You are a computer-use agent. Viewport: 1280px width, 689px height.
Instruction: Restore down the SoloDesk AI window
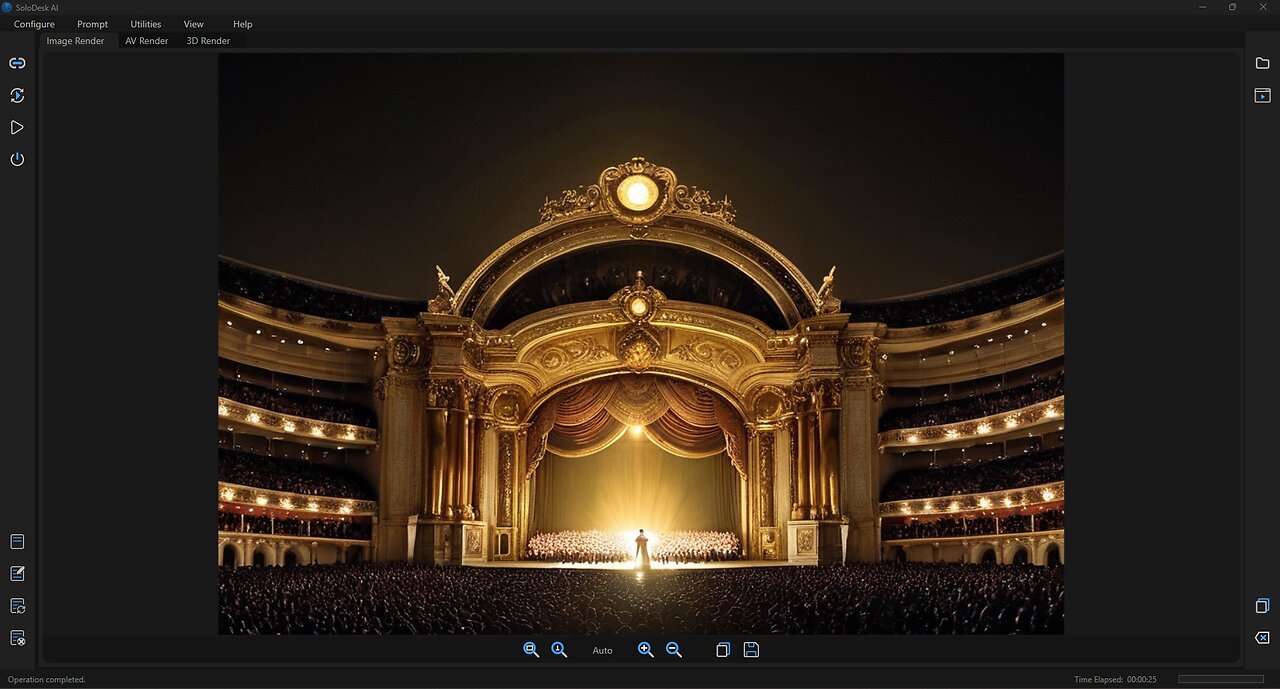[1232, 7]
